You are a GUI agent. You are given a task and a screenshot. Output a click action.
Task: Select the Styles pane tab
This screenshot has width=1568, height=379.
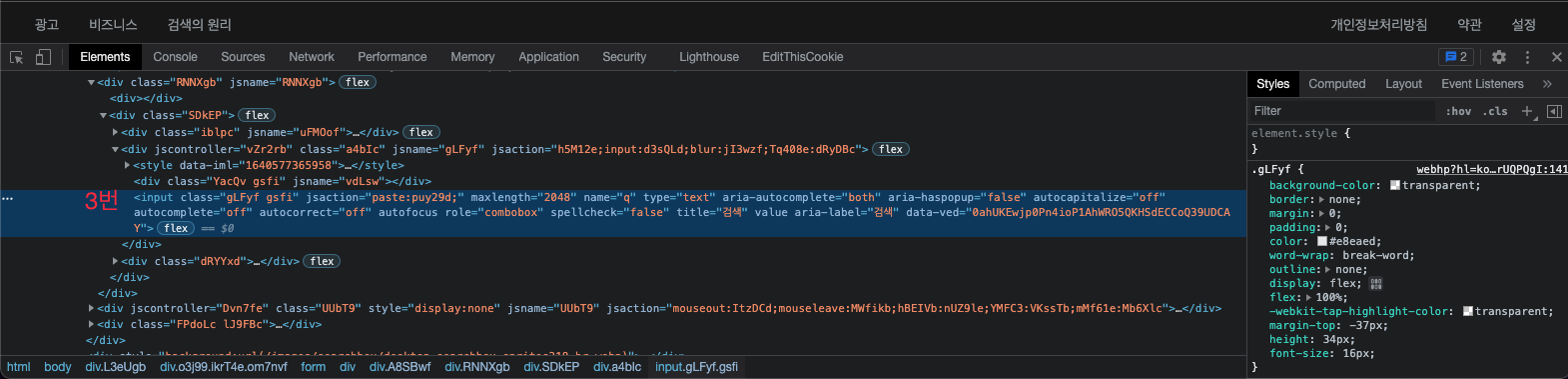[1272, 84]
